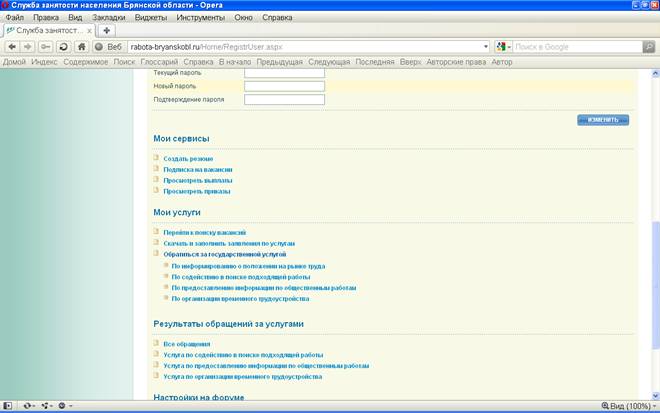The width and height of the screenshot is (660, 413).
Task: Click the Подтверждение пароля input field
Action: [x=284, y=99]
